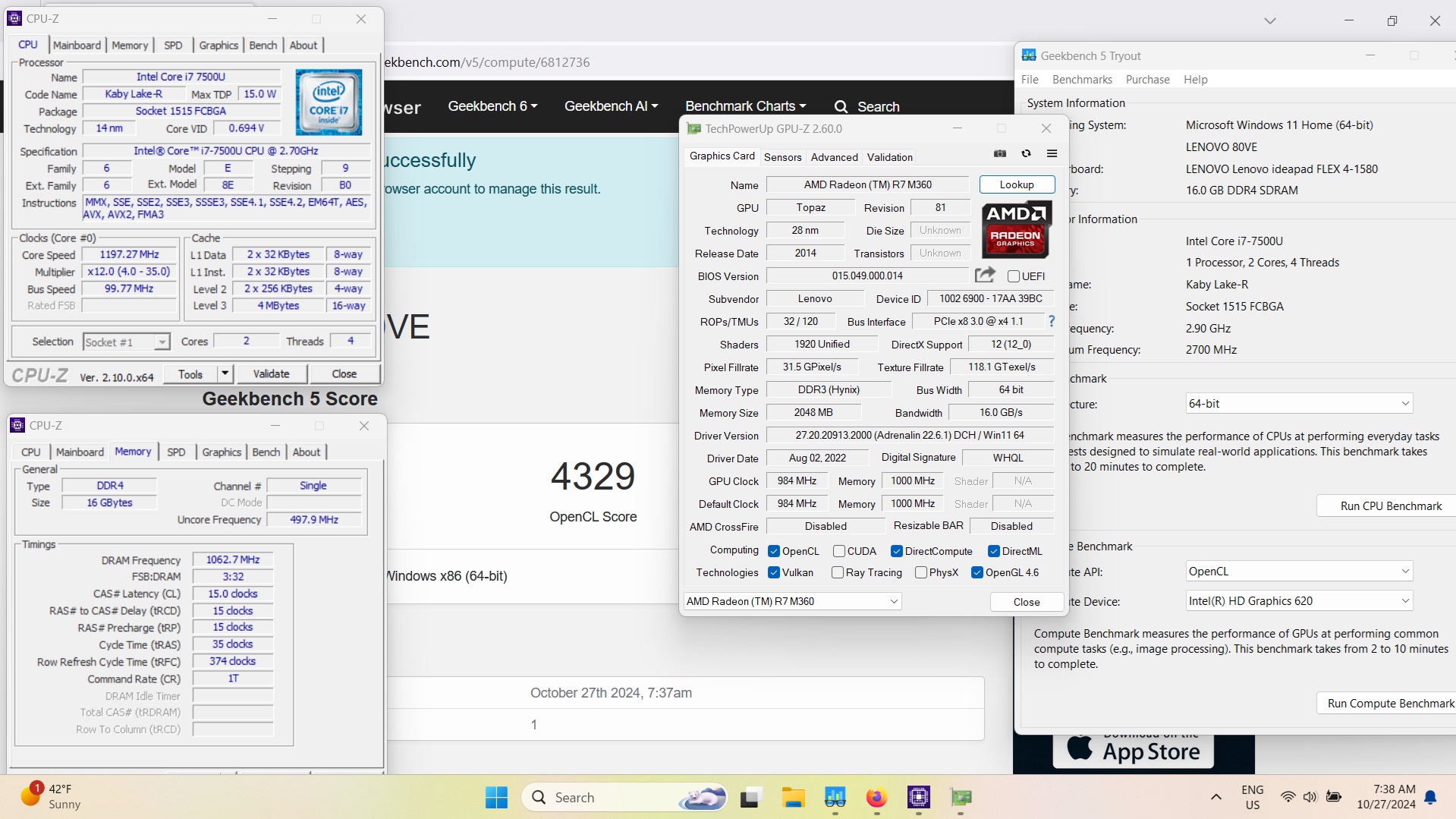Open the Bench tab in top CPU-Z window
This screenshot has height=819, width=1456.
[x=263, y=46]
